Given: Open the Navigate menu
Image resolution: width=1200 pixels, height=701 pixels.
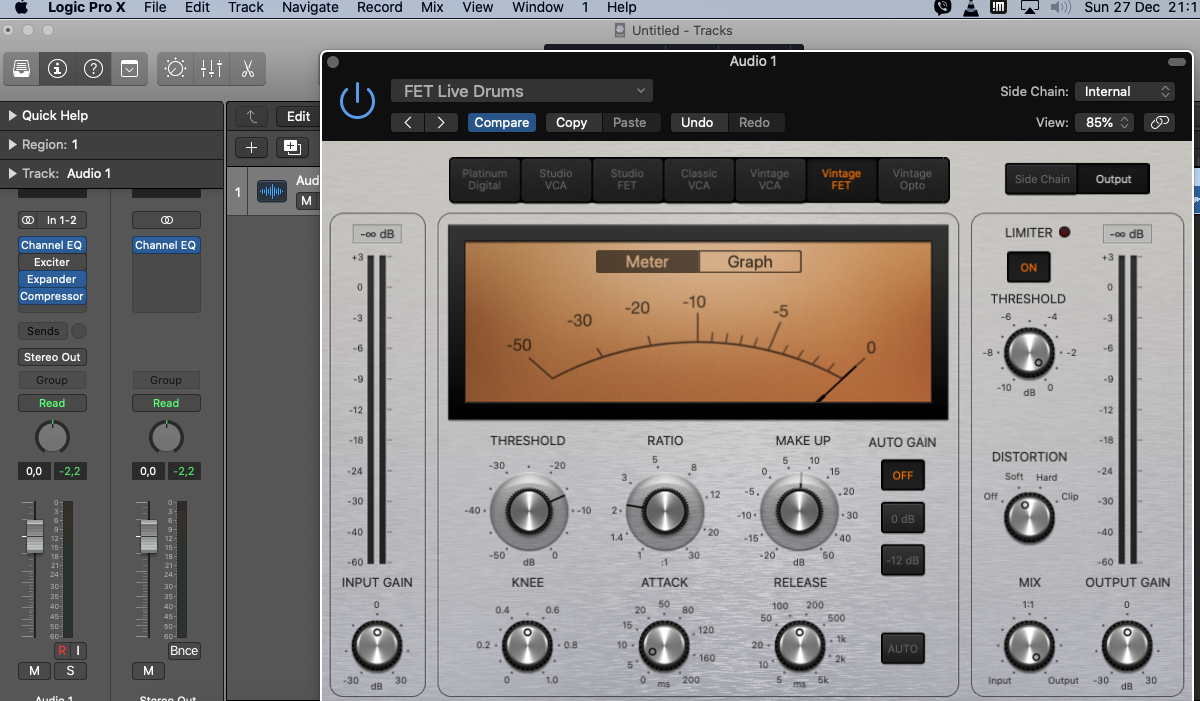Looking at the screenshot, I should click(x=310, y=7).
